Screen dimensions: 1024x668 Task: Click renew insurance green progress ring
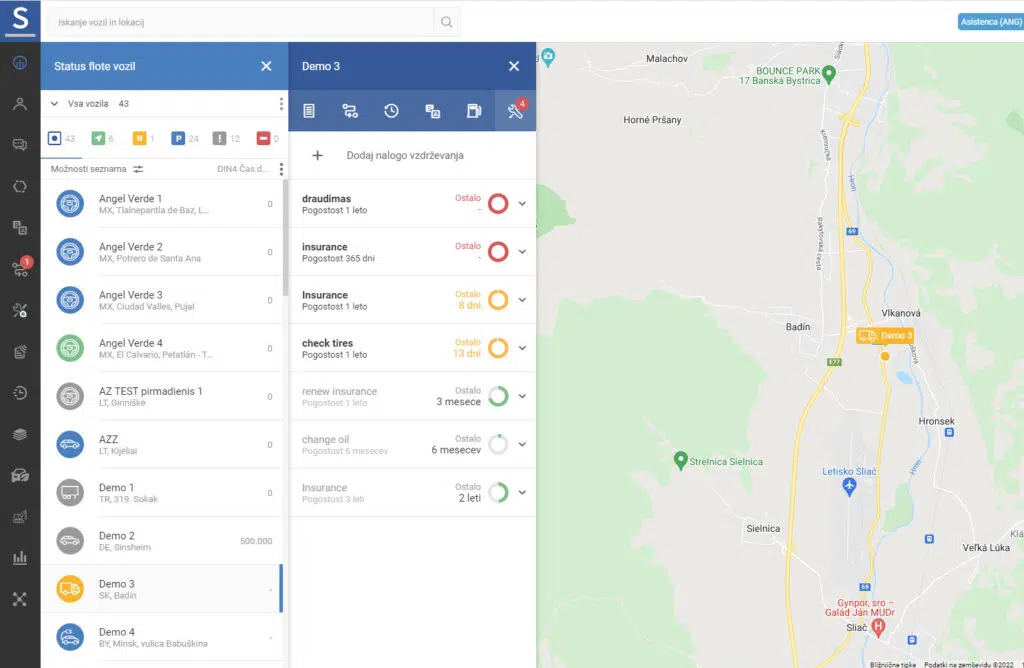pos(498,396)
